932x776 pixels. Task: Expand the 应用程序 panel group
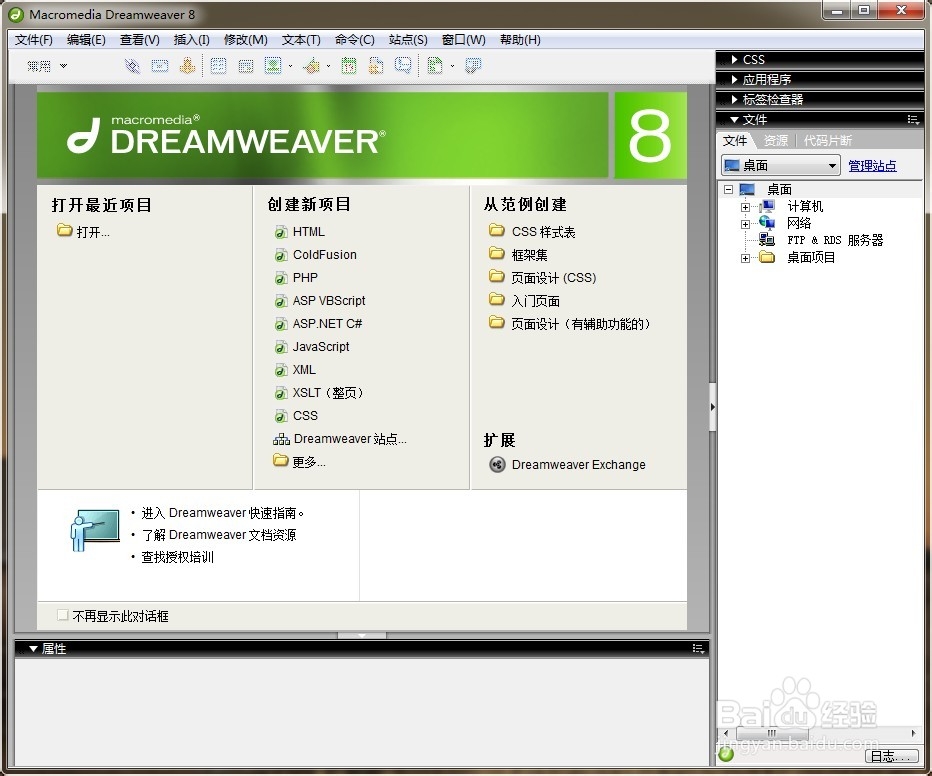tap(735, 80)
